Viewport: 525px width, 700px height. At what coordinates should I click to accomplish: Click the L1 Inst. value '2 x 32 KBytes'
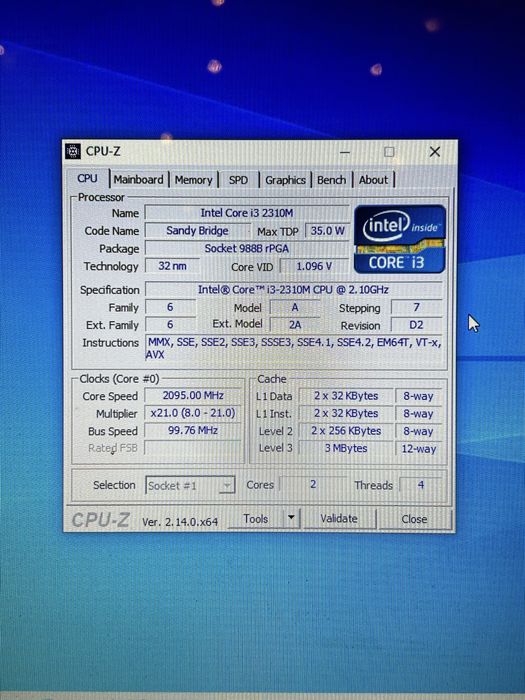346,413
